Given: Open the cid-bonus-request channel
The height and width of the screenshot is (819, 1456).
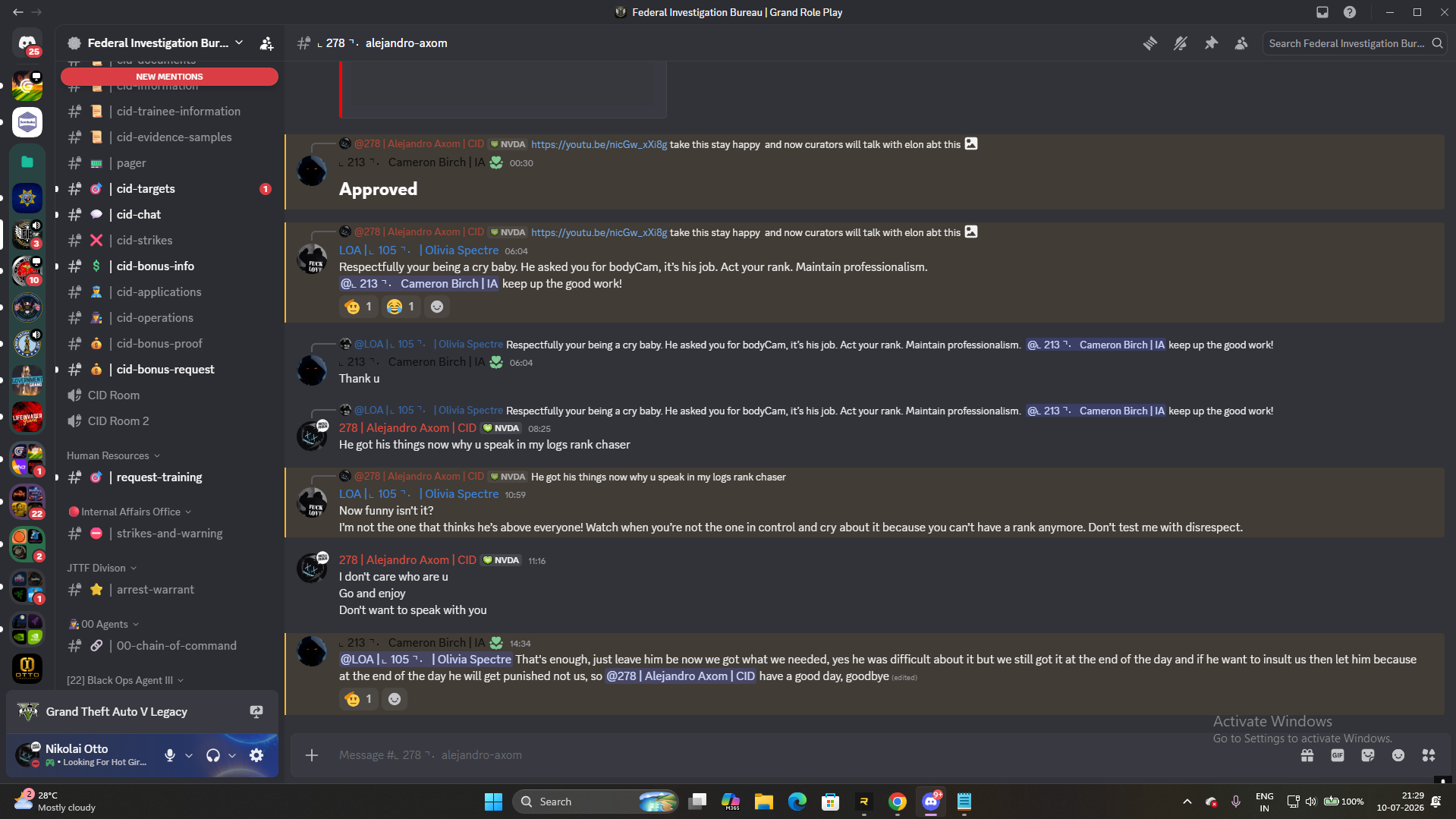Looking at the screenshot, I should pos(169,370).
